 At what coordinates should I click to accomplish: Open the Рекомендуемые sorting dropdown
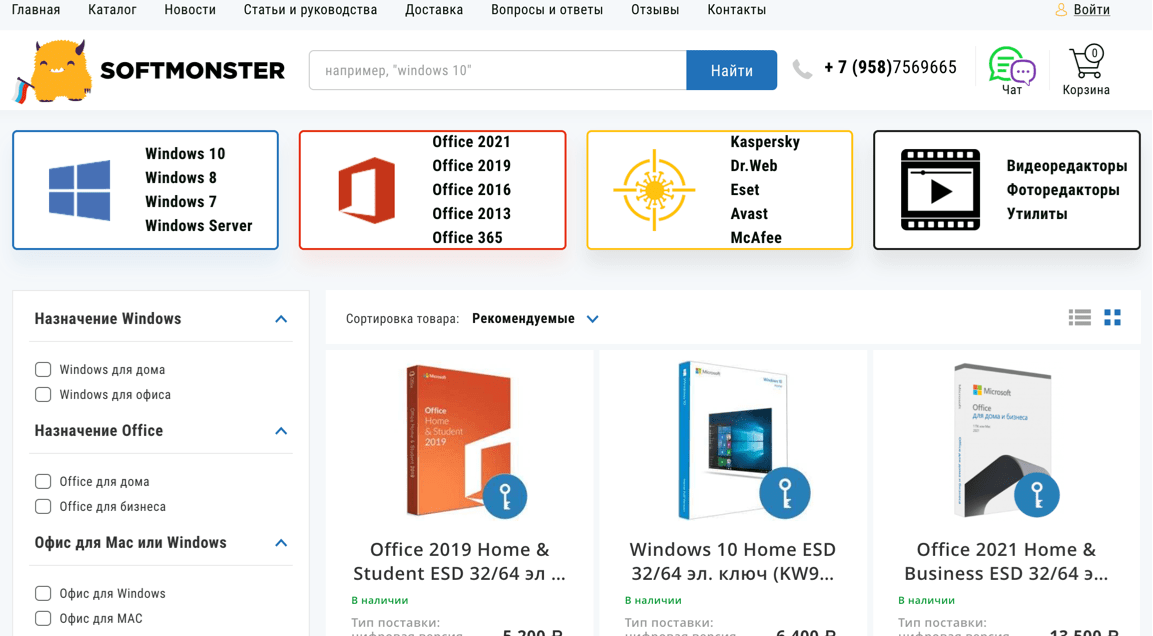pyautogui.click(x=535, y=318)
